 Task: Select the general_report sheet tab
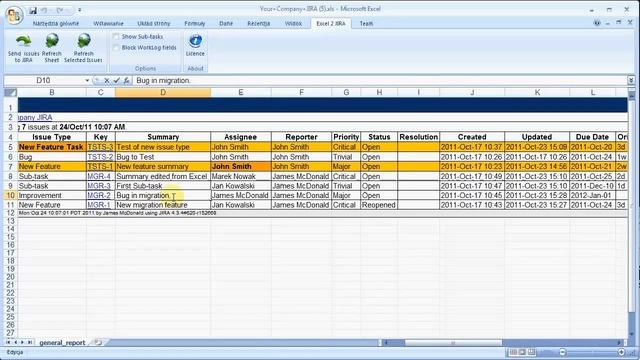click(62, 343)
